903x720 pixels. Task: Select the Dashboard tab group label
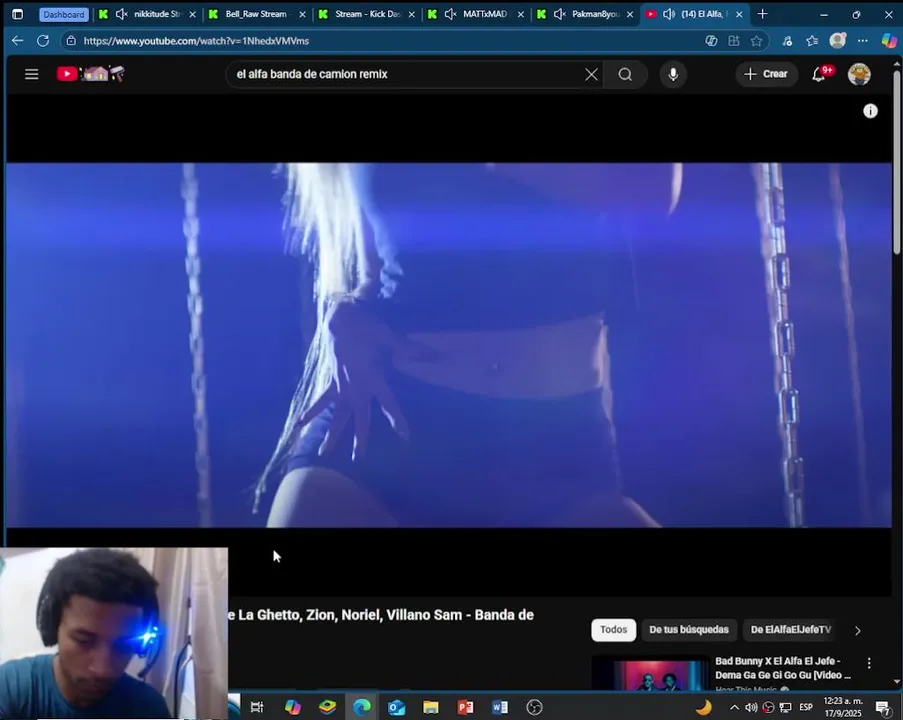coord(63,14)
